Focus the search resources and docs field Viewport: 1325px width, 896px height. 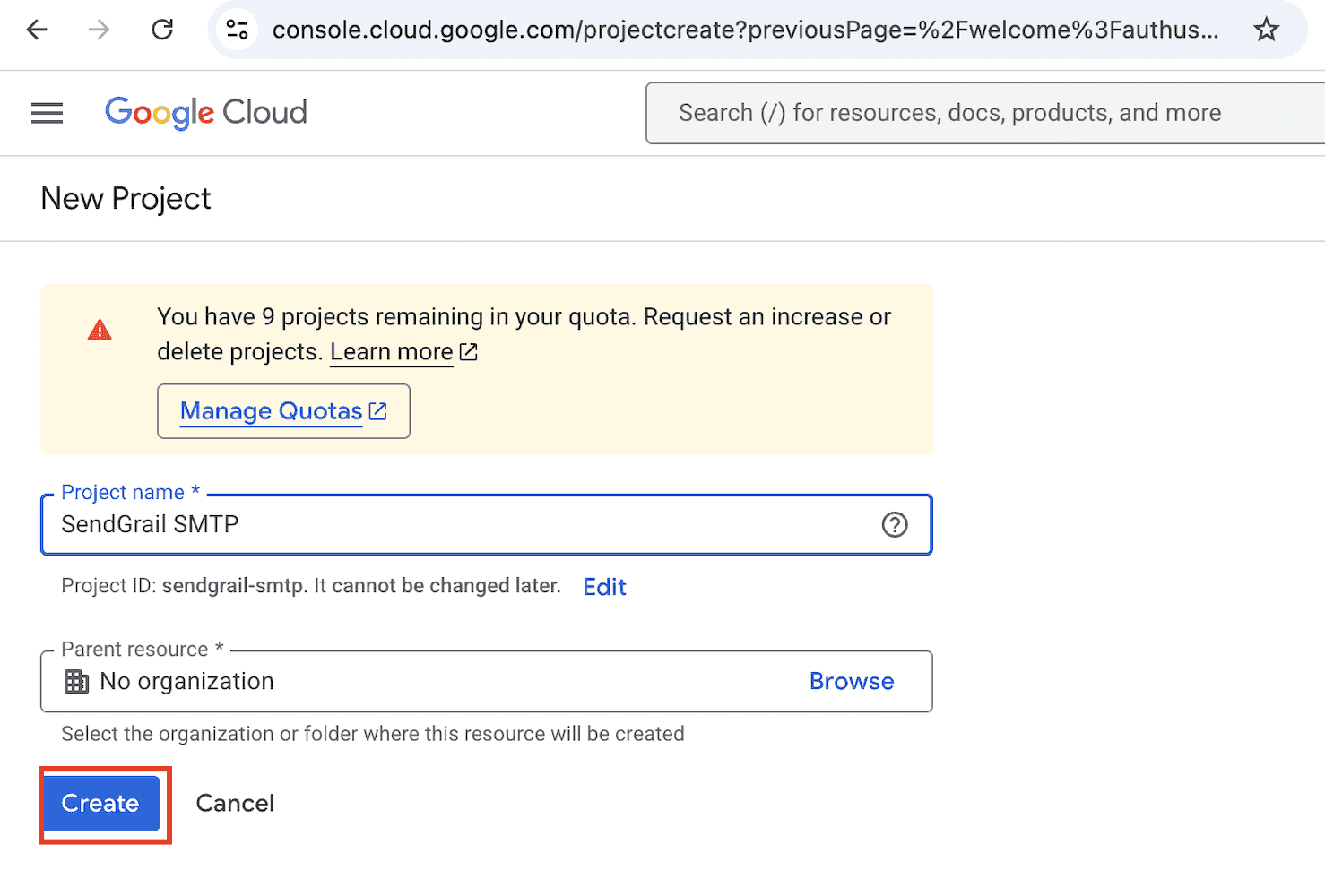[x=985, y=113]
